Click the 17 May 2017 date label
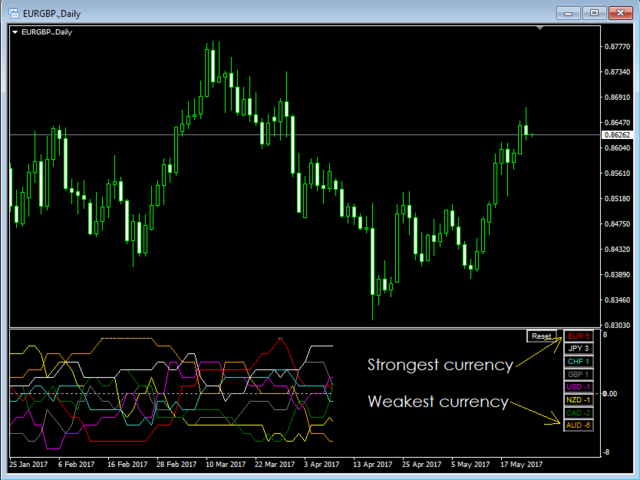Viewport: 640px width, 480px height. pyautogui.click(x=521, y=464)
